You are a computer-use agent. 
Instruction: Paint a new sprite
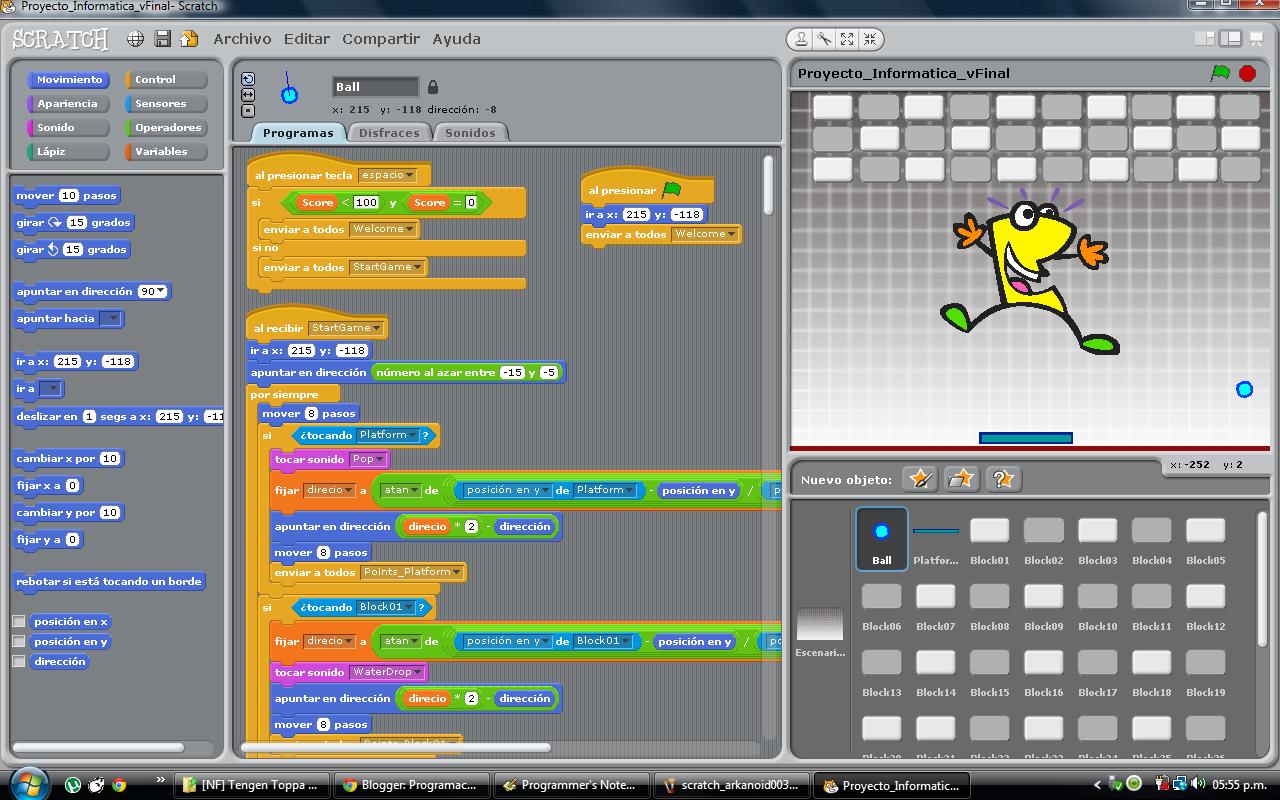(918, 479)
